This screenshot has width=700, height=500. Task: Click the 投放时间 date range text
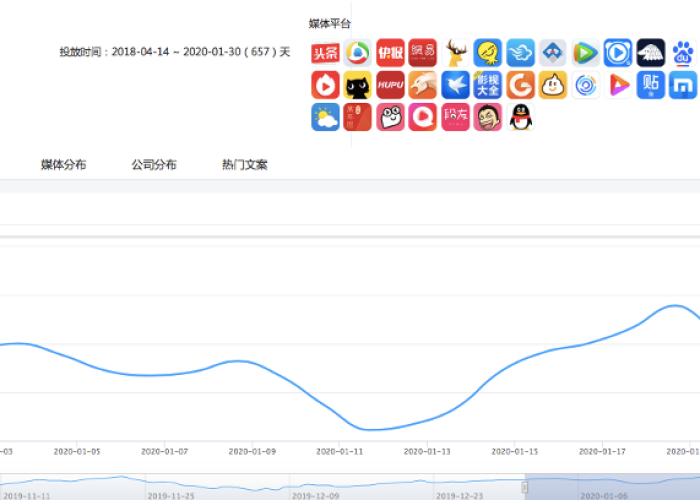tap(175, 52)
